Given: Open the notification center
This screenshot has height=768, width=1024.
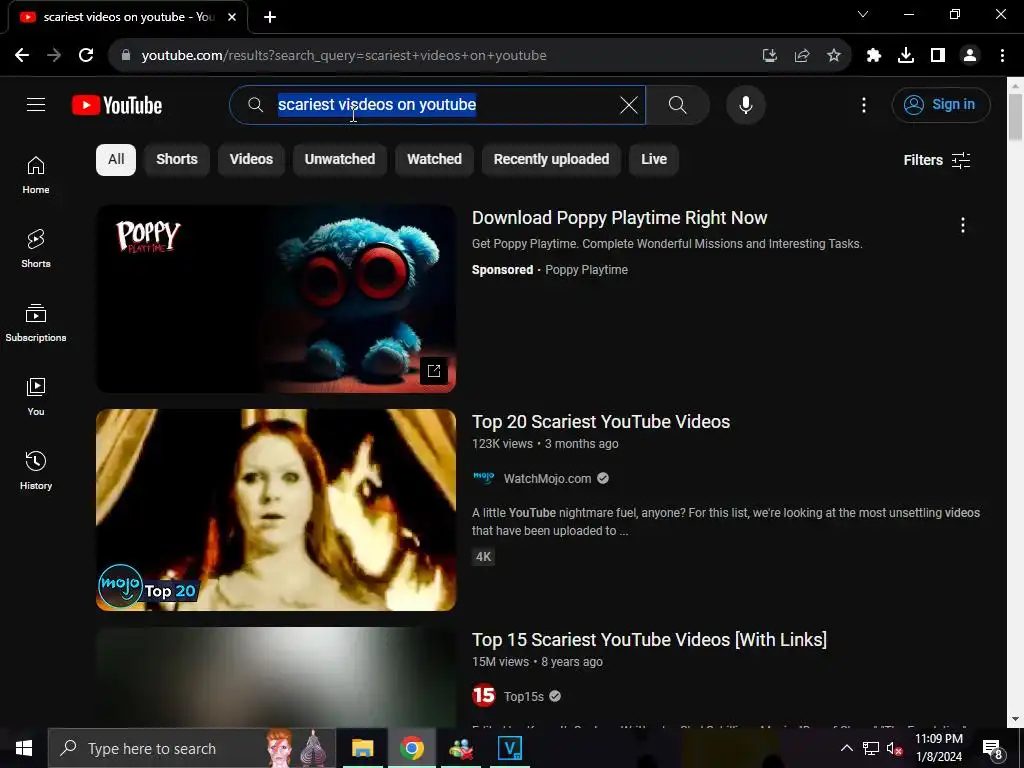Looking at the screenshot, I should 993,748.
